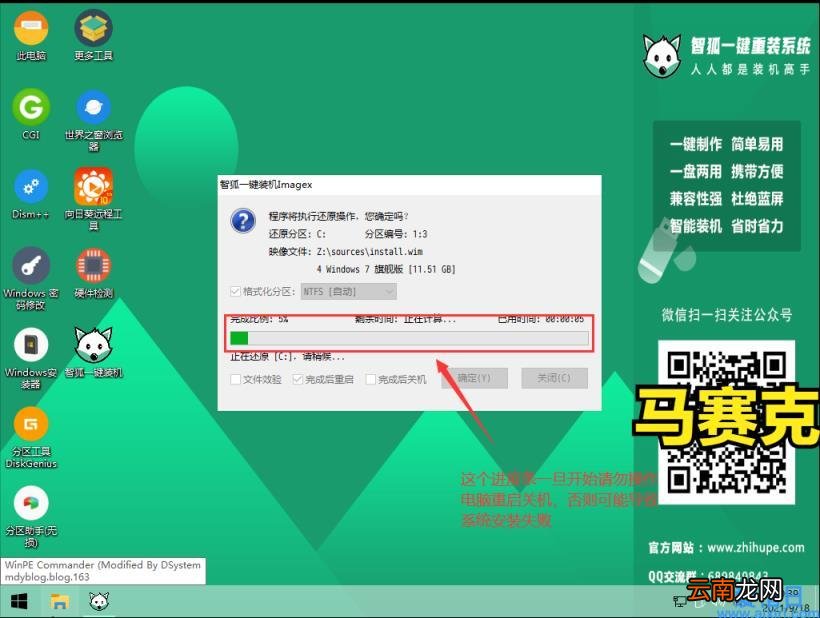Click the WinPE Commander info box
Screen dimensions: 820x618
pos(103,571)
